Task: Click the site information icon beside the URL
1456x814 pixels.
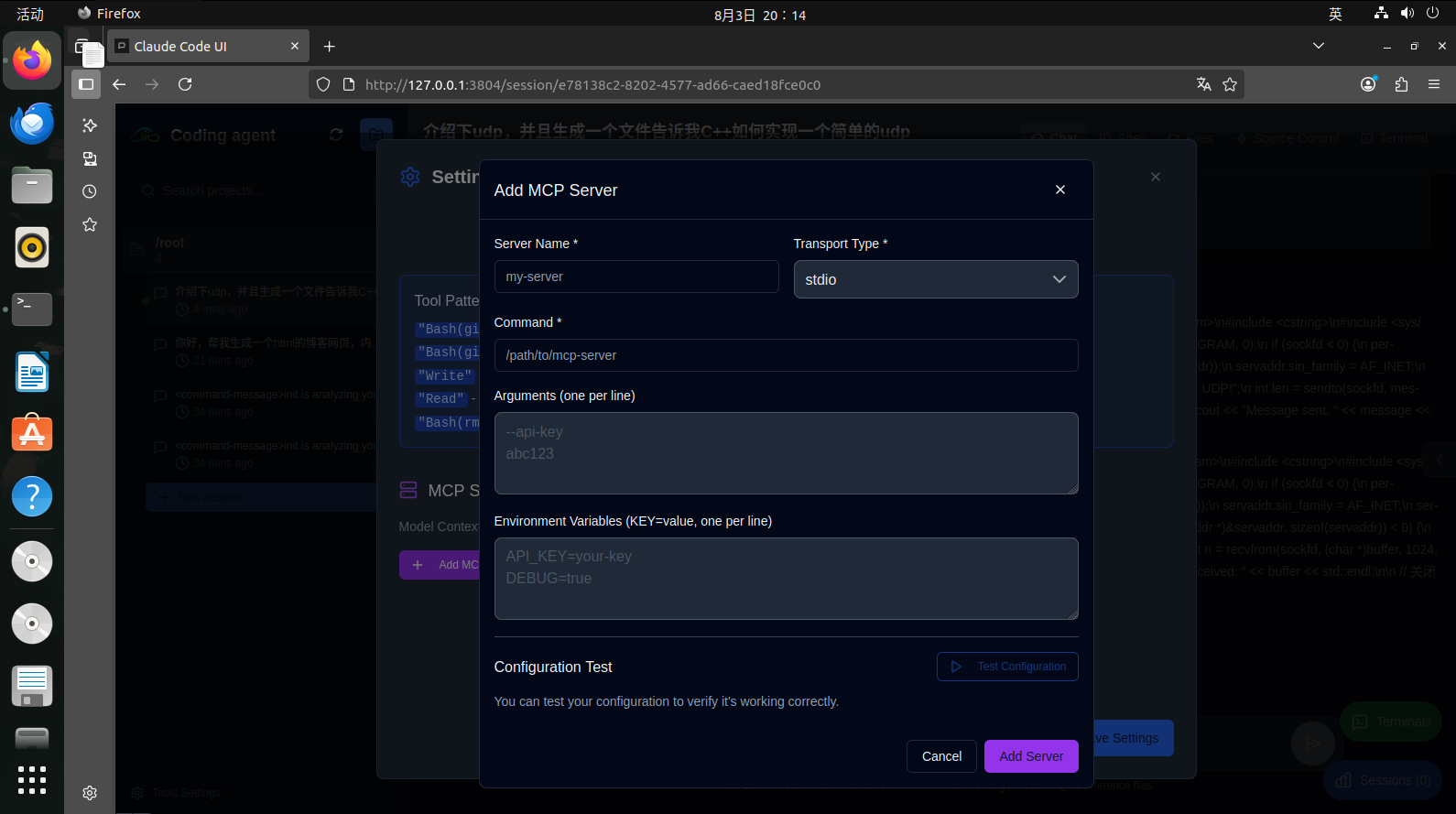Action: 348,84
